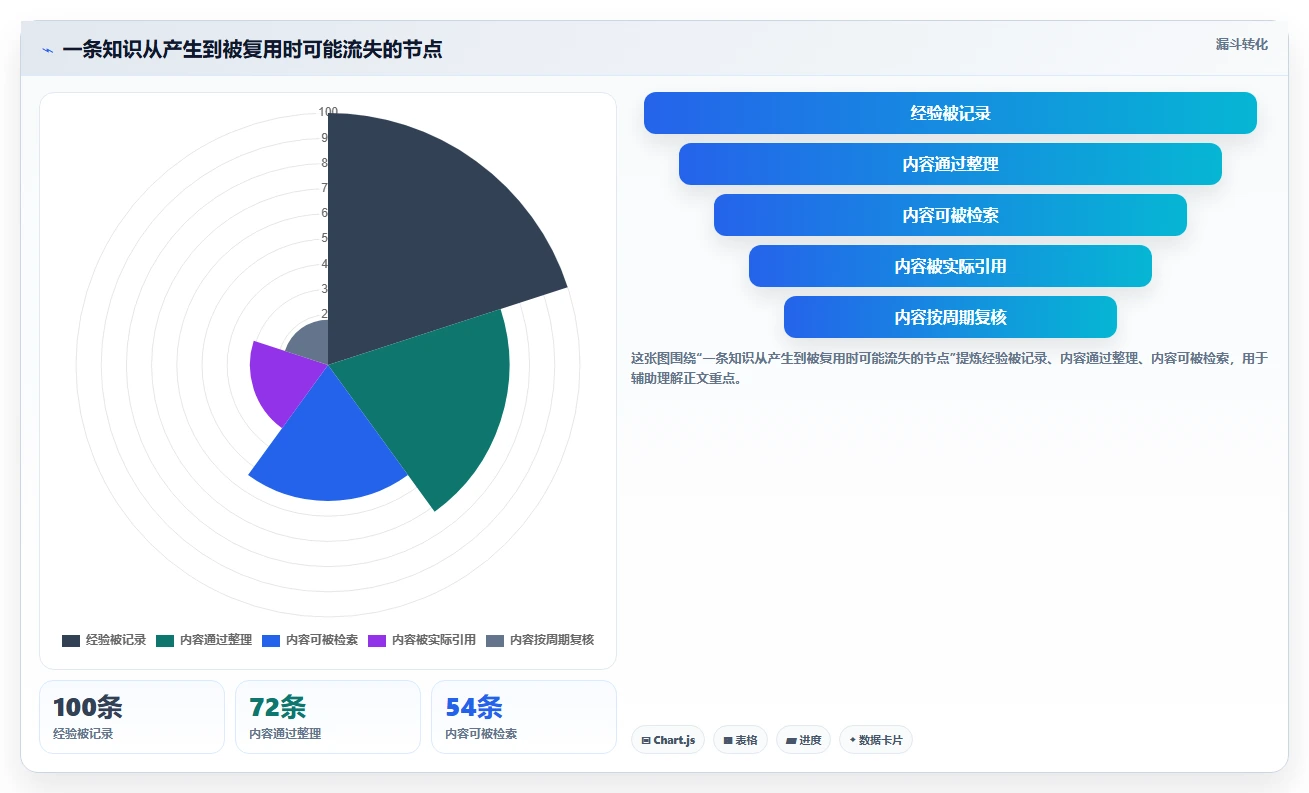Open the 54条 内容可被检索 data card
The image size is (1309, 793).
coord(524,717)
